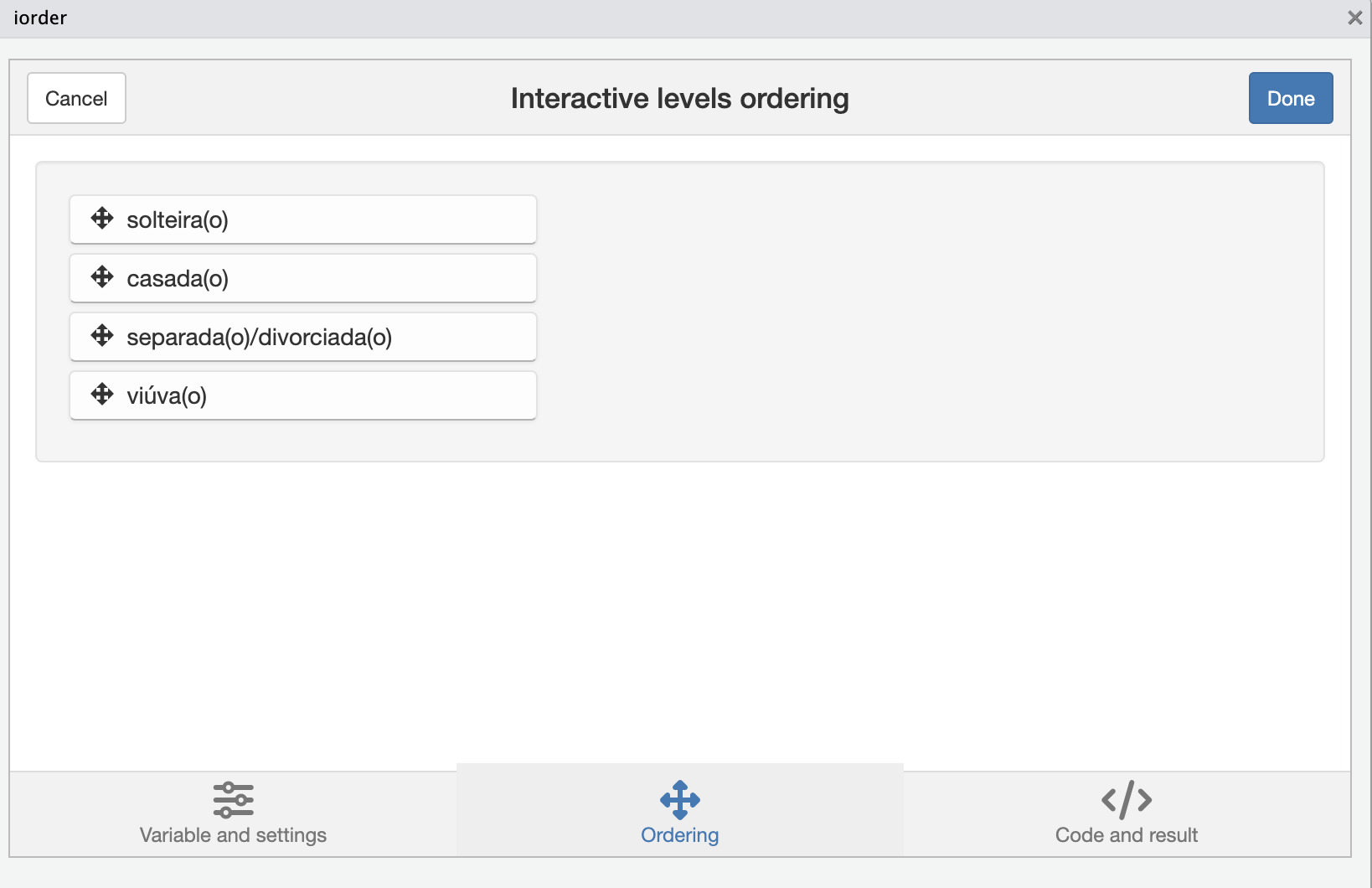Open the Code and result tab label

tap(1126, 835)
